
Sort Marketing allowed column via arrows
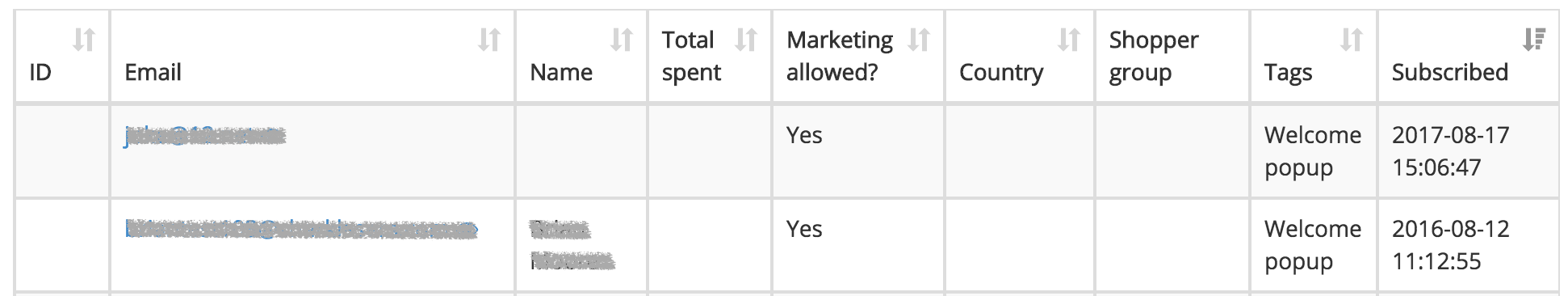coord(919,39)
